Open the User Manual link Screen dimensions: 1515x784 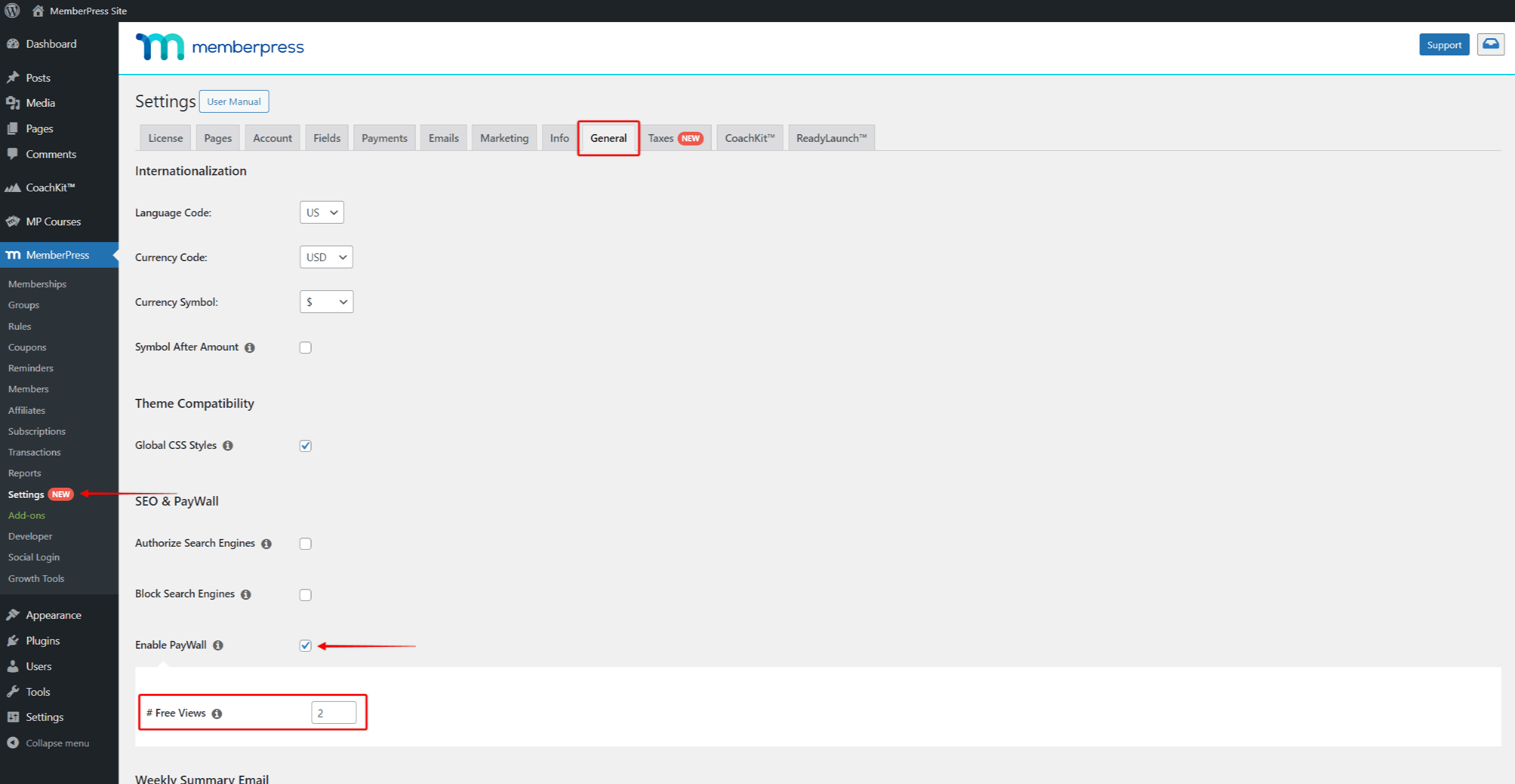coord(234,101)
